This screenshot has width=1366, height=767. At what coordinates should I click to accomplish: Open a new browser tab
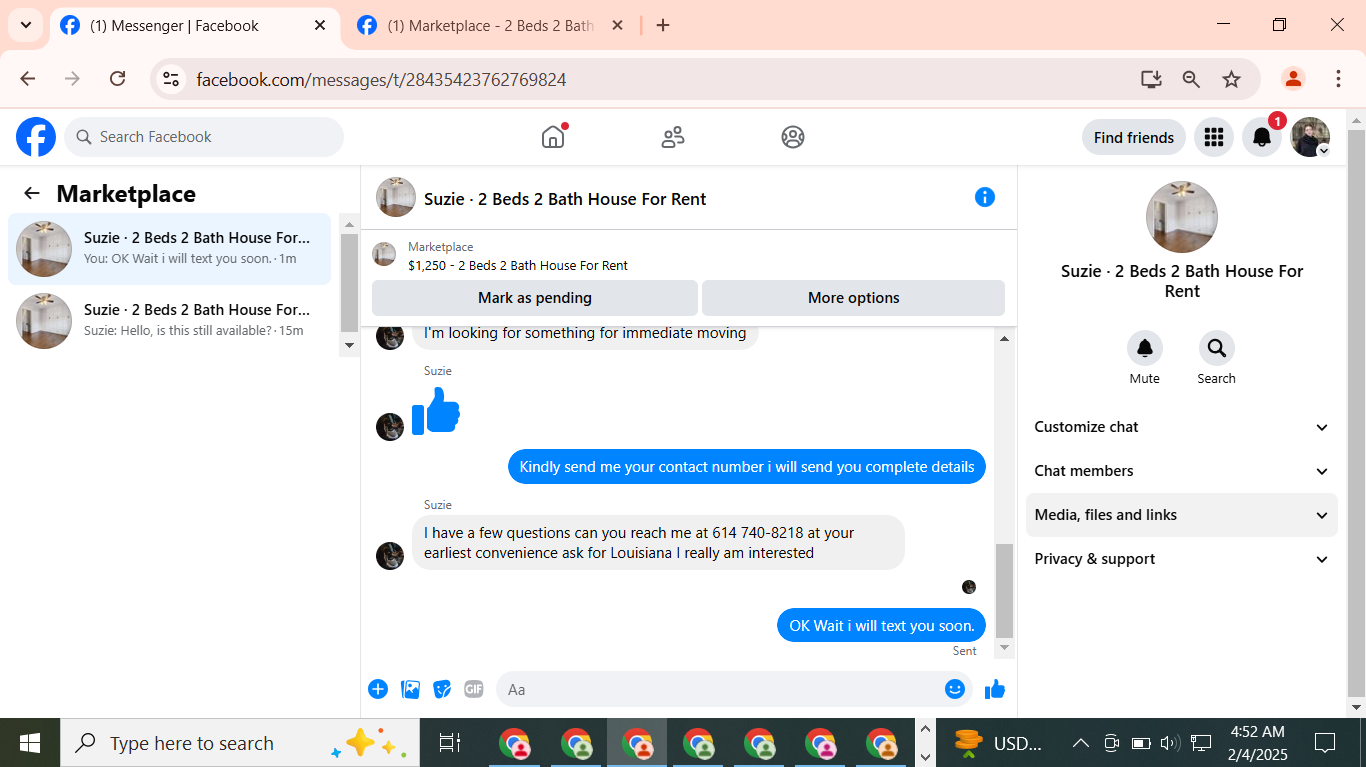(663, 26)
